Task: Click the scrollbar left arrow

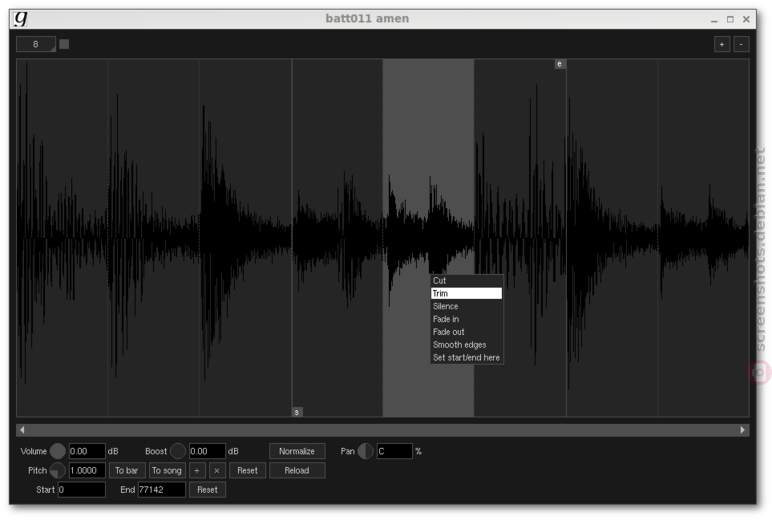Action: tap(22, 430)
